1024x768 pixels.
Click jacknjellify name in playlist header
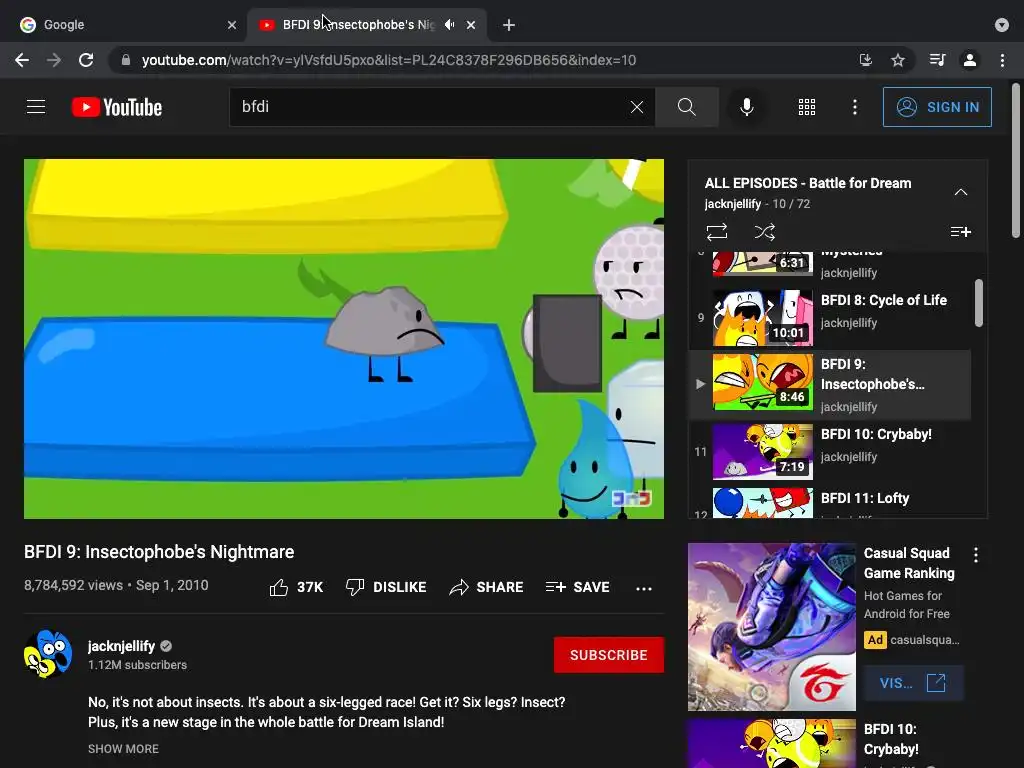(x=733, y=204)
